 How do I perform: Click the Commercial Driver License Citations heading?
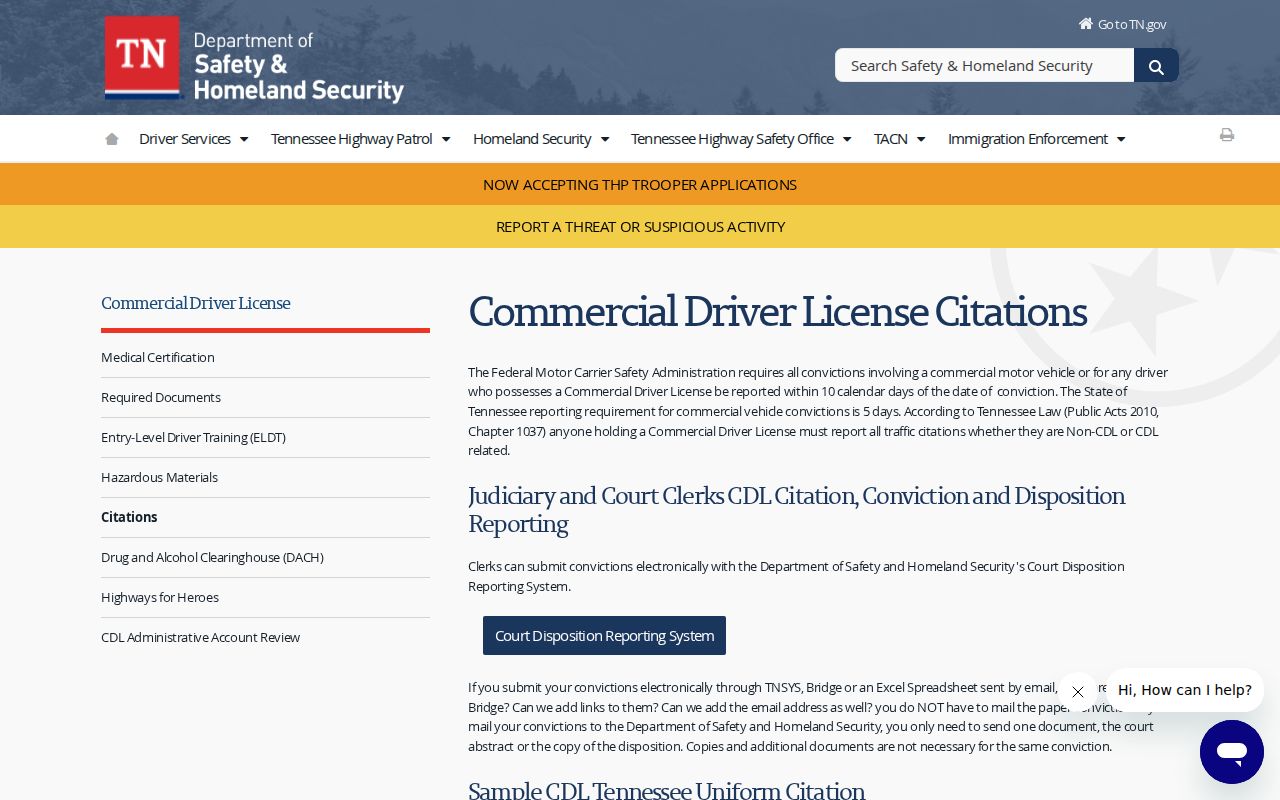point(777,312)
